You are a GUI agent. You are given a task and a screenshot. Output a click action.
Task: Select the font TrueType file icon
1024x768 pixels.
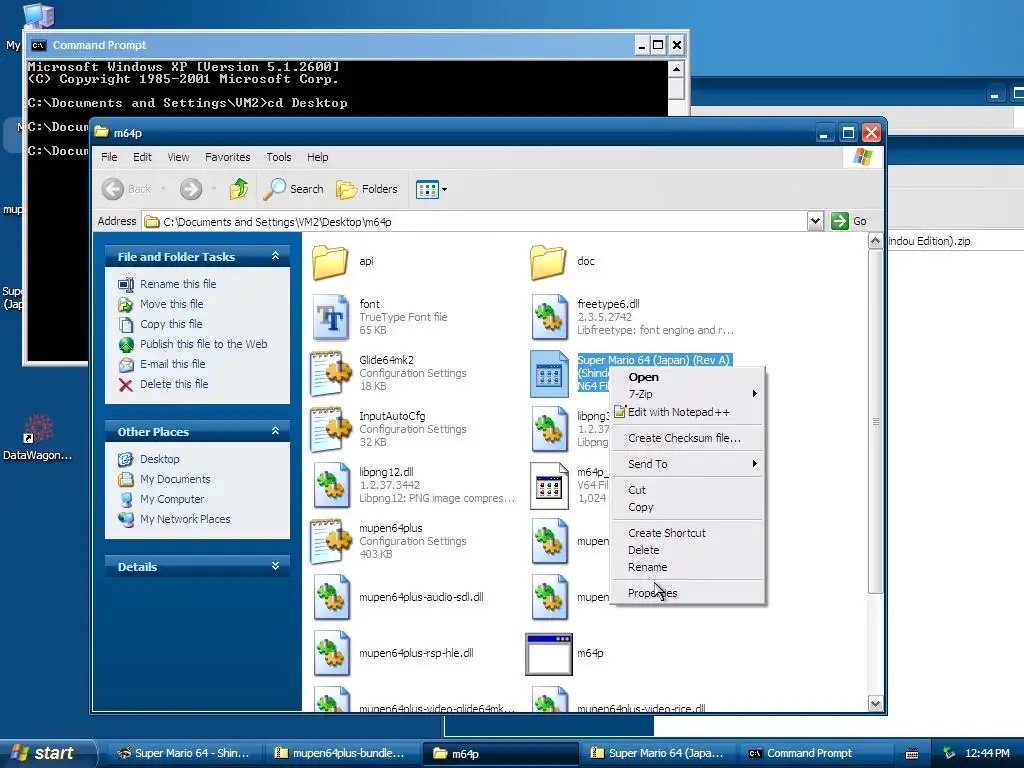coord(331,317)
